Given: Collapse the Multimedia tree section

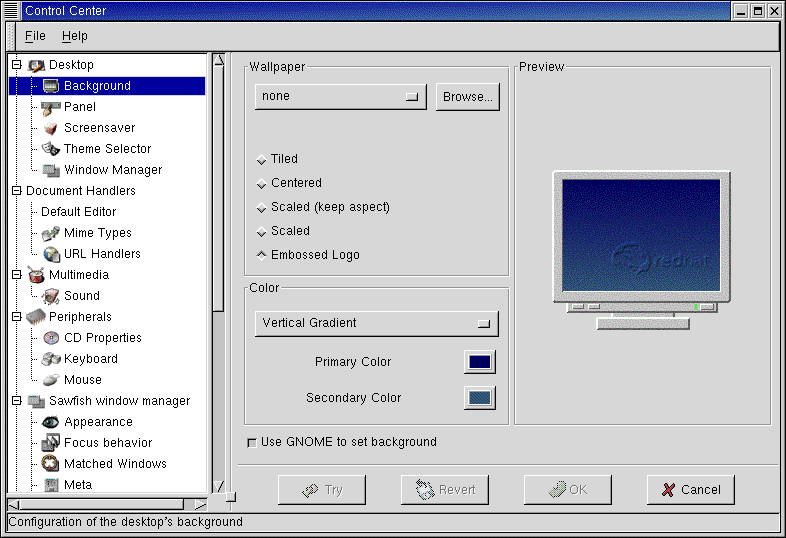Looking at the screenshot, I should click(x=16, y=275).
